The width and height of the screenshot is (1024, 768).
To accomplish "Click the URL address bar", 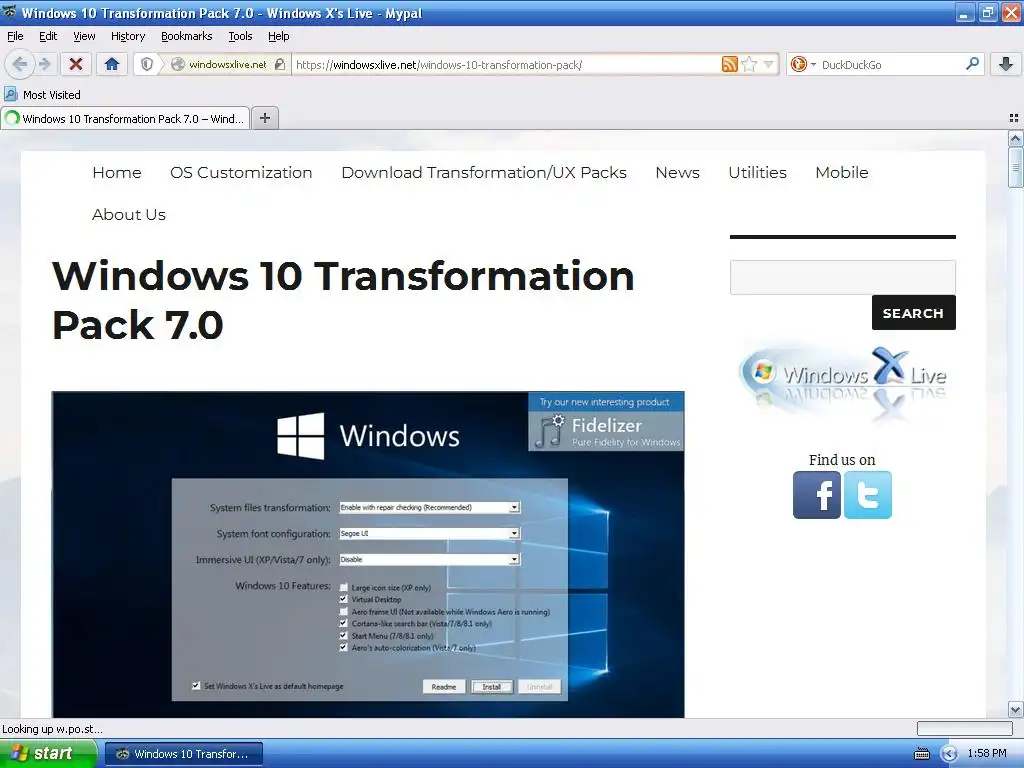I will pos(506,64).
